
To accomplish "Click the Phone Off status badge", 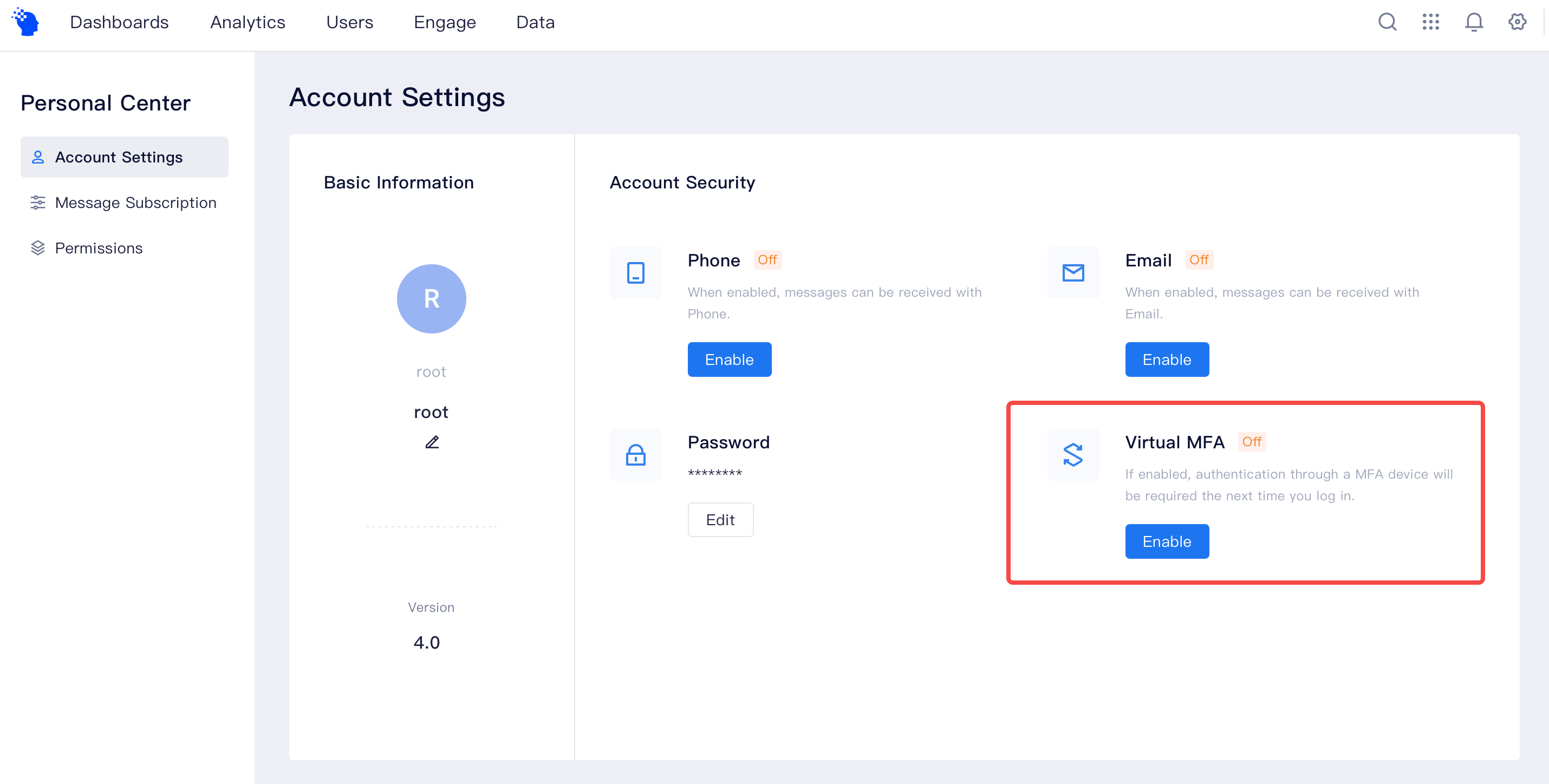I will click(767, 260).
